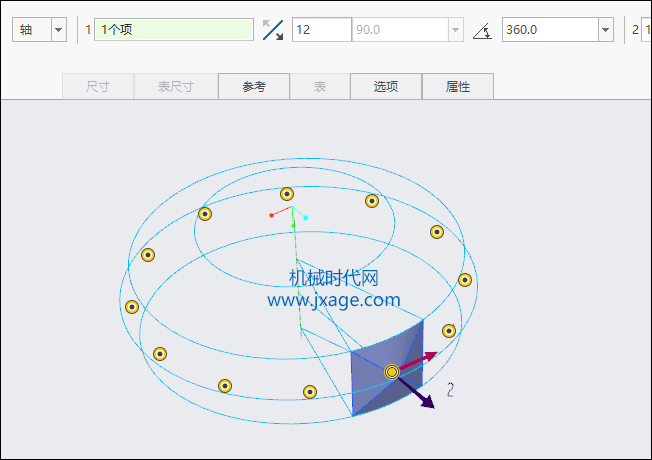Viewport: 652px width, 460px height.
Task: Open the 表尺寸 tab
Action: coord(176,87)
